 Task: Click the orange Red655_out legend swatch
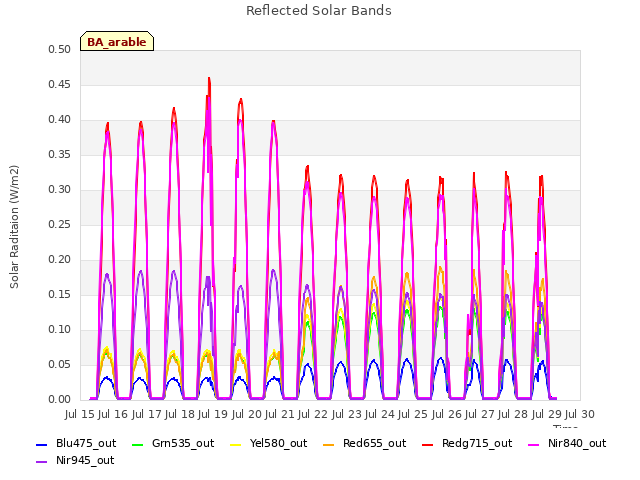coord(329,444)
